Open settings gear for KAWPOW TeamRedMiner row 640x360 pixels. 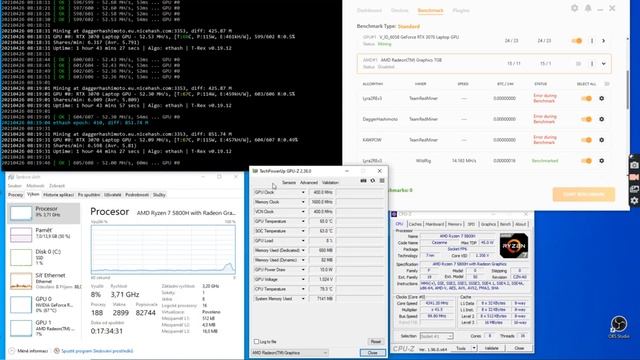point(602,140)
